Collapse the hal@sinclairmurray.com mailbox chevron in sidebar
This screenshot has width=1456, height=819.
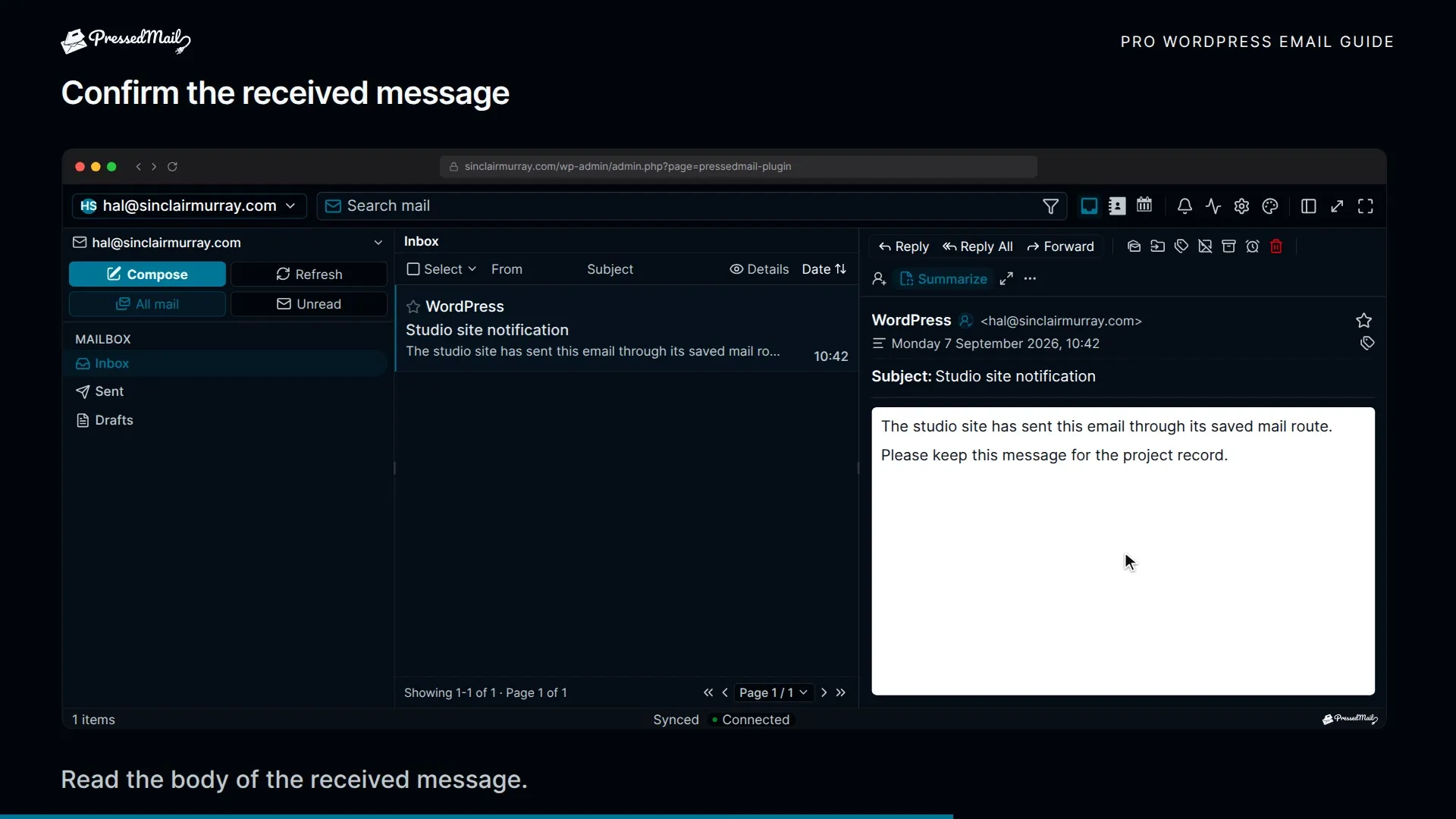[378, 243]
